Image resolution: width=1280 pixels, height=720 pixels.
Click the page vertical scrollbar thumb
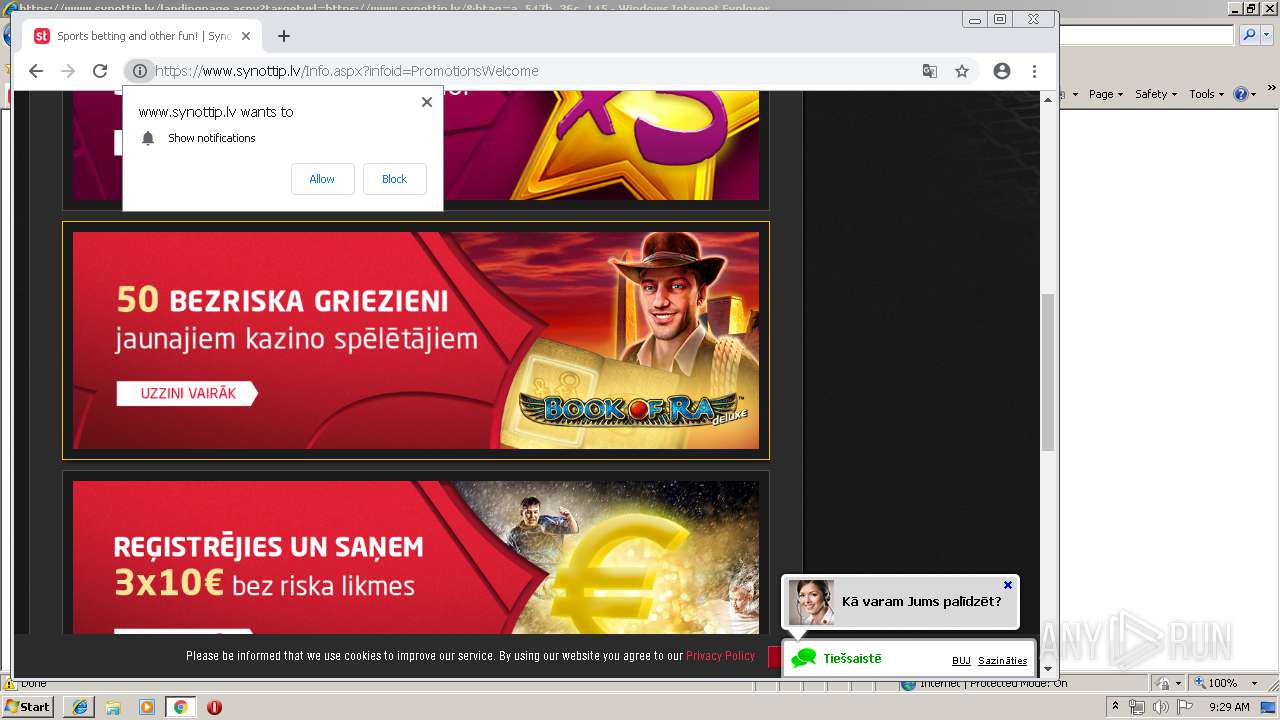[1048, 372]
